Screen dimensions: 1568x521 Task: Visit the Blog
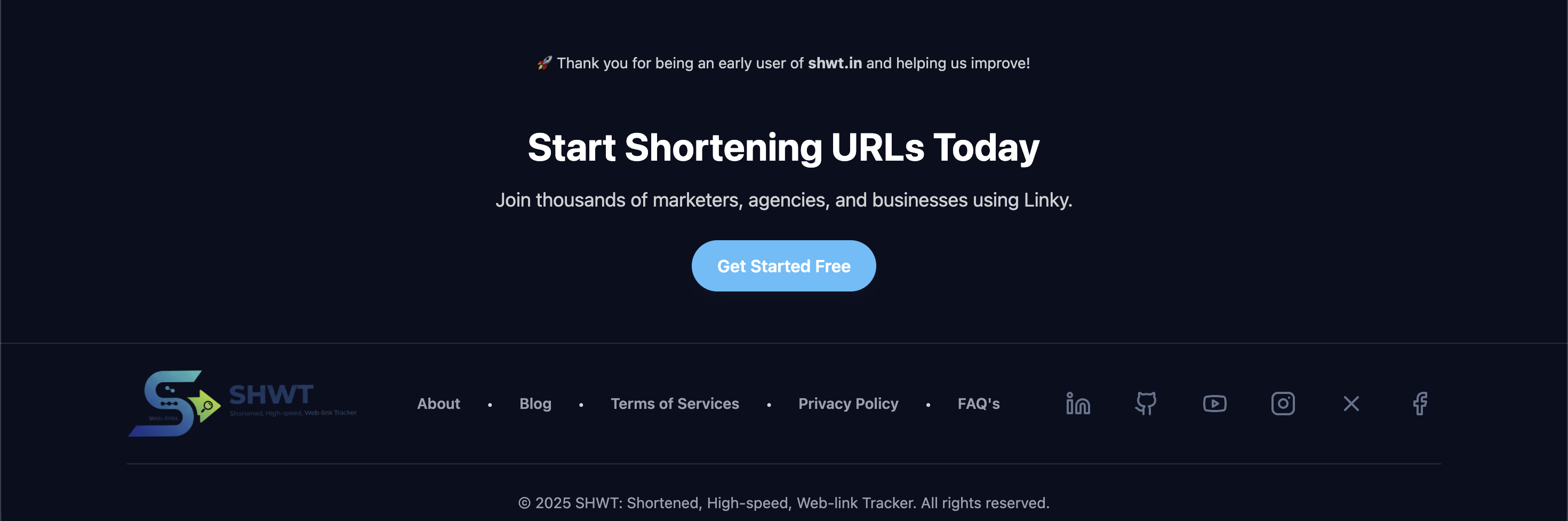coord(535,404)
